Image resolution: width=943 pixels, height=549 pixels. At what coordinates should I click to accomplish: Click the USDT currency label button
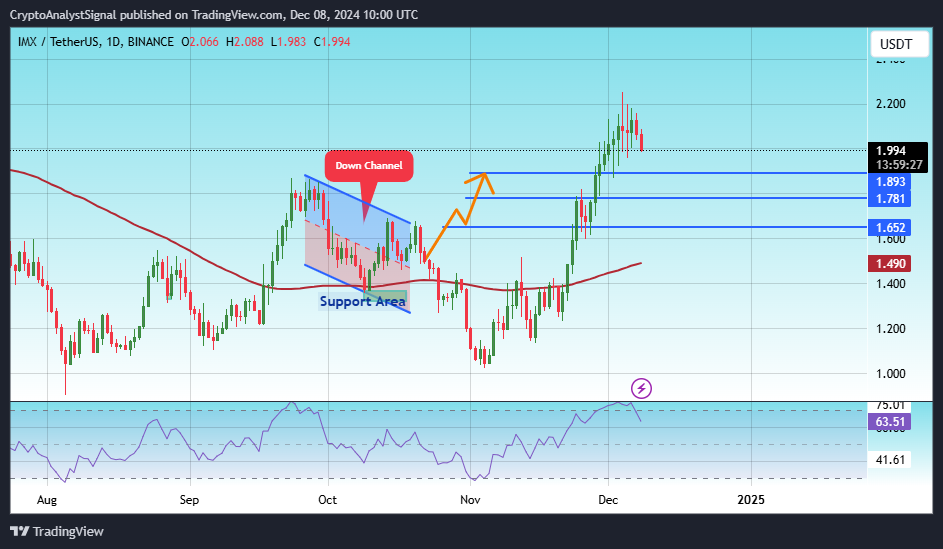(898, 44)
